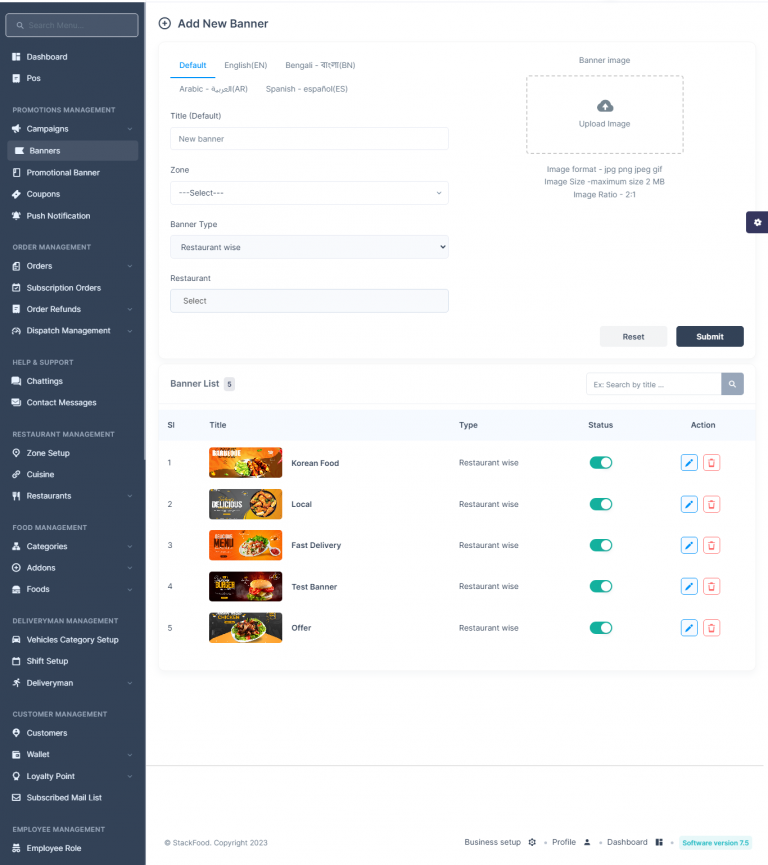Switch to the English(EN) language tab

[x=245, y=65]
